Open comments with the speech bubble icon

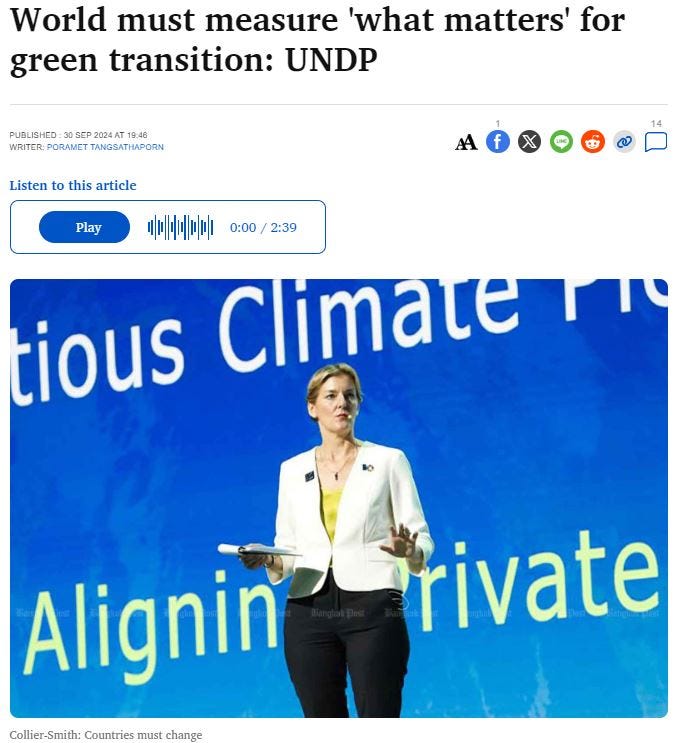(656, 142)
